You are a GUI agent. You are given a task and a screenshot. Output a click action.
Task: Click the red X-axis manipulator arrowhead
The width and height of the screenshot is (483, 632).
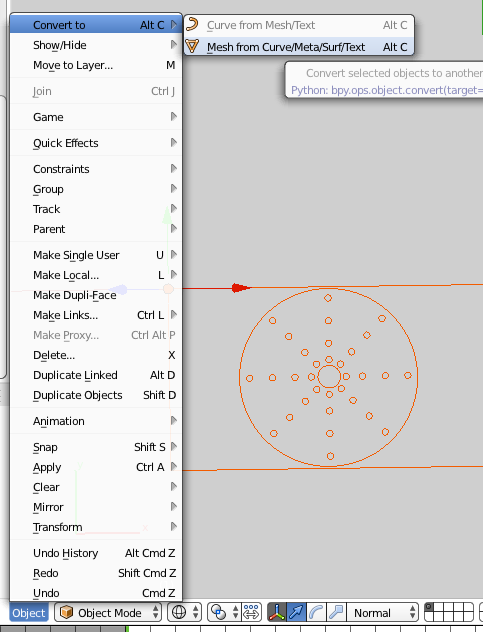[241, 288]
